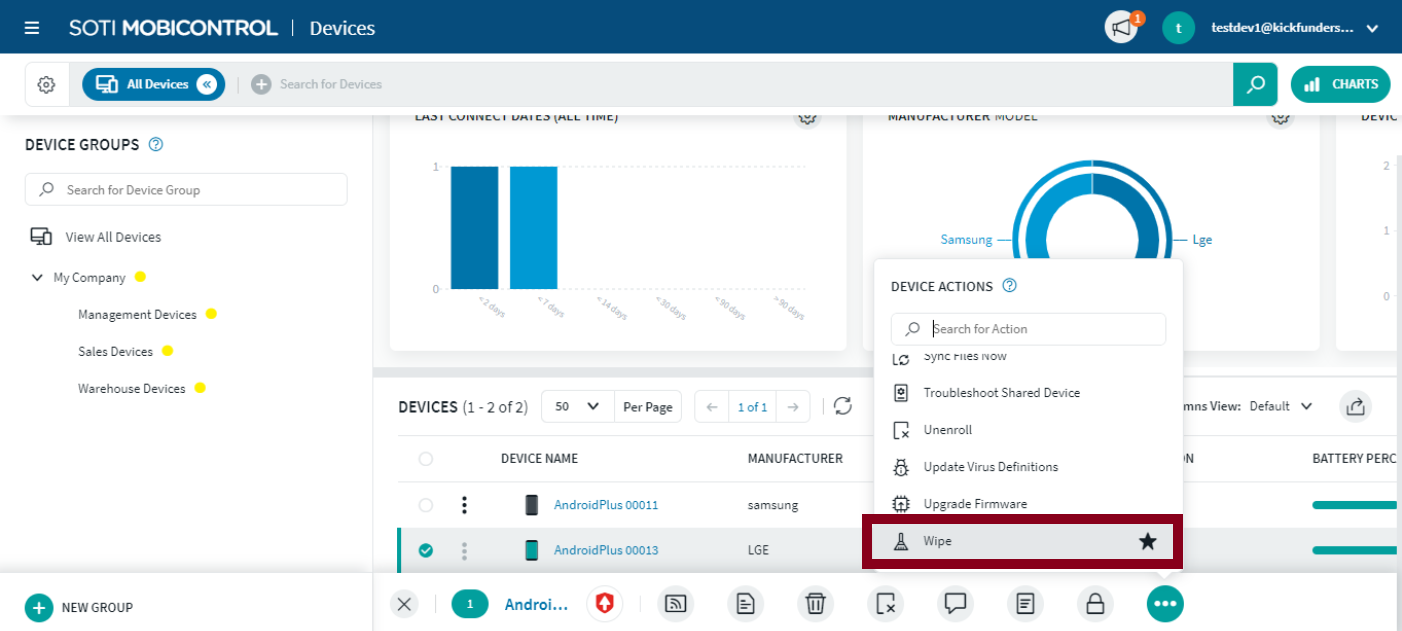
Task: Expand the testdev1 account dropdown
Action: click(x=1372, y=28)
